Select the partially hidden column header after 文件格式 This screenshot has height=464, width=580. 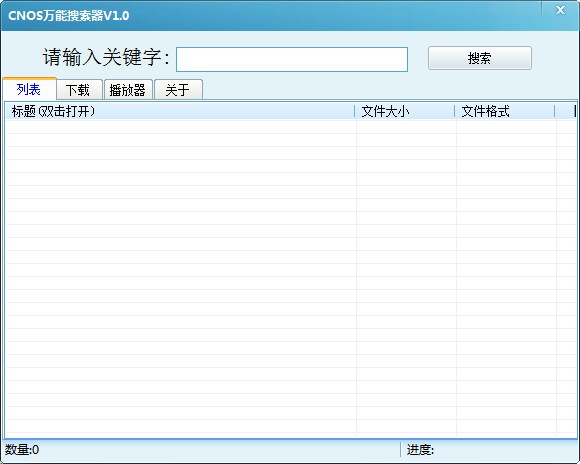566,111
